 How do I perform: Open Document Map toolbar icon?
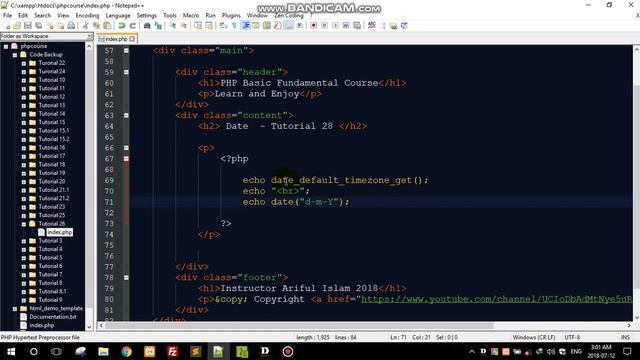click(267, 26)
